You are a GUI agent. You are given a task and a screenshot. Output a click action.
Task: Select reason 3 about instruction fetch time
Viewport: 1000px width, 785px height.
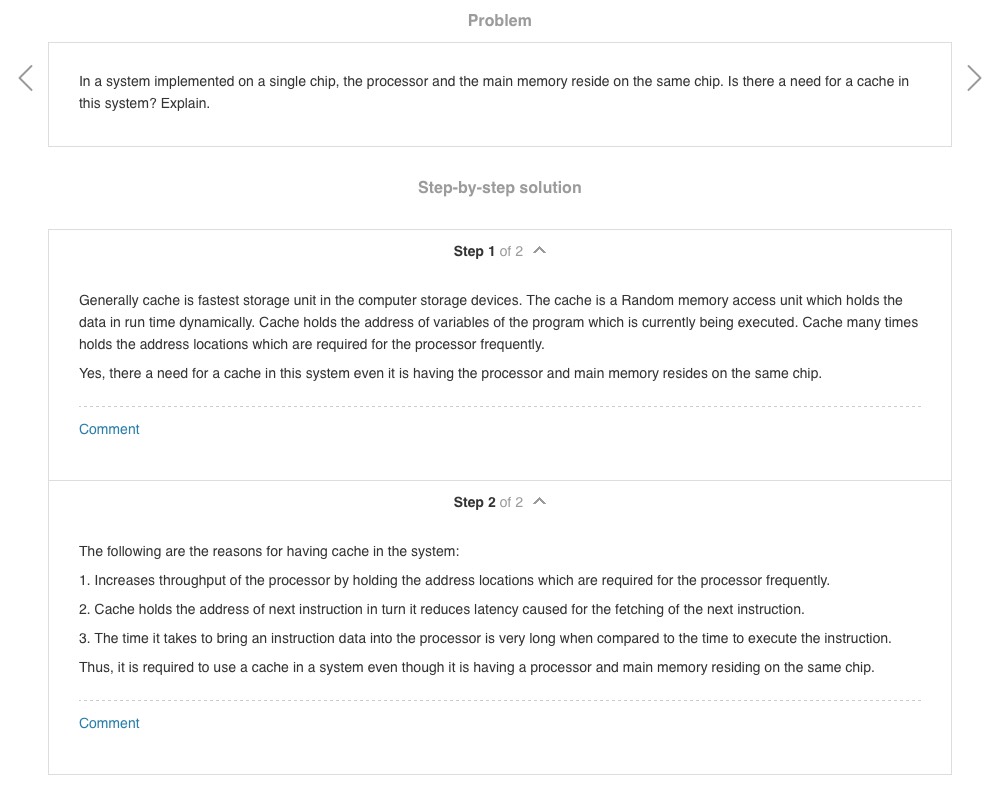coord(485,638)
